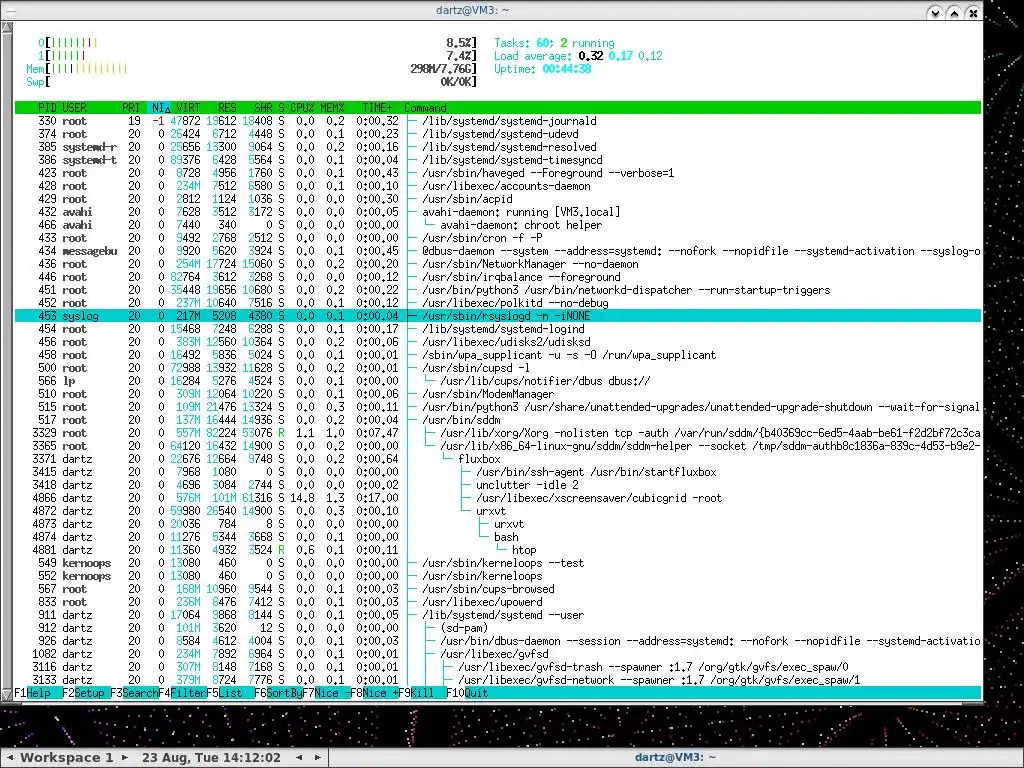
Task: Sort by the PID column header
Action: 47,108
